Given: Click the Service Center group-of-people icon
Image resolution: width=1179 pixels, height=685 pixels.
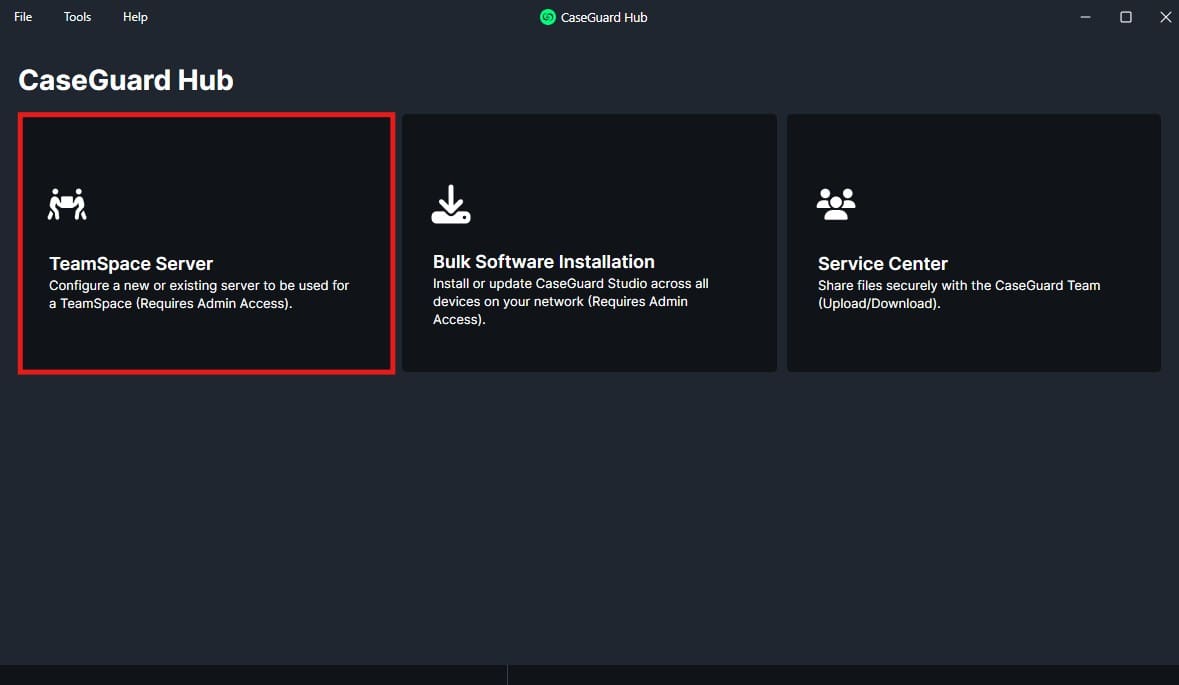Looking at the screenshot, I should click(x=836, y=203).
